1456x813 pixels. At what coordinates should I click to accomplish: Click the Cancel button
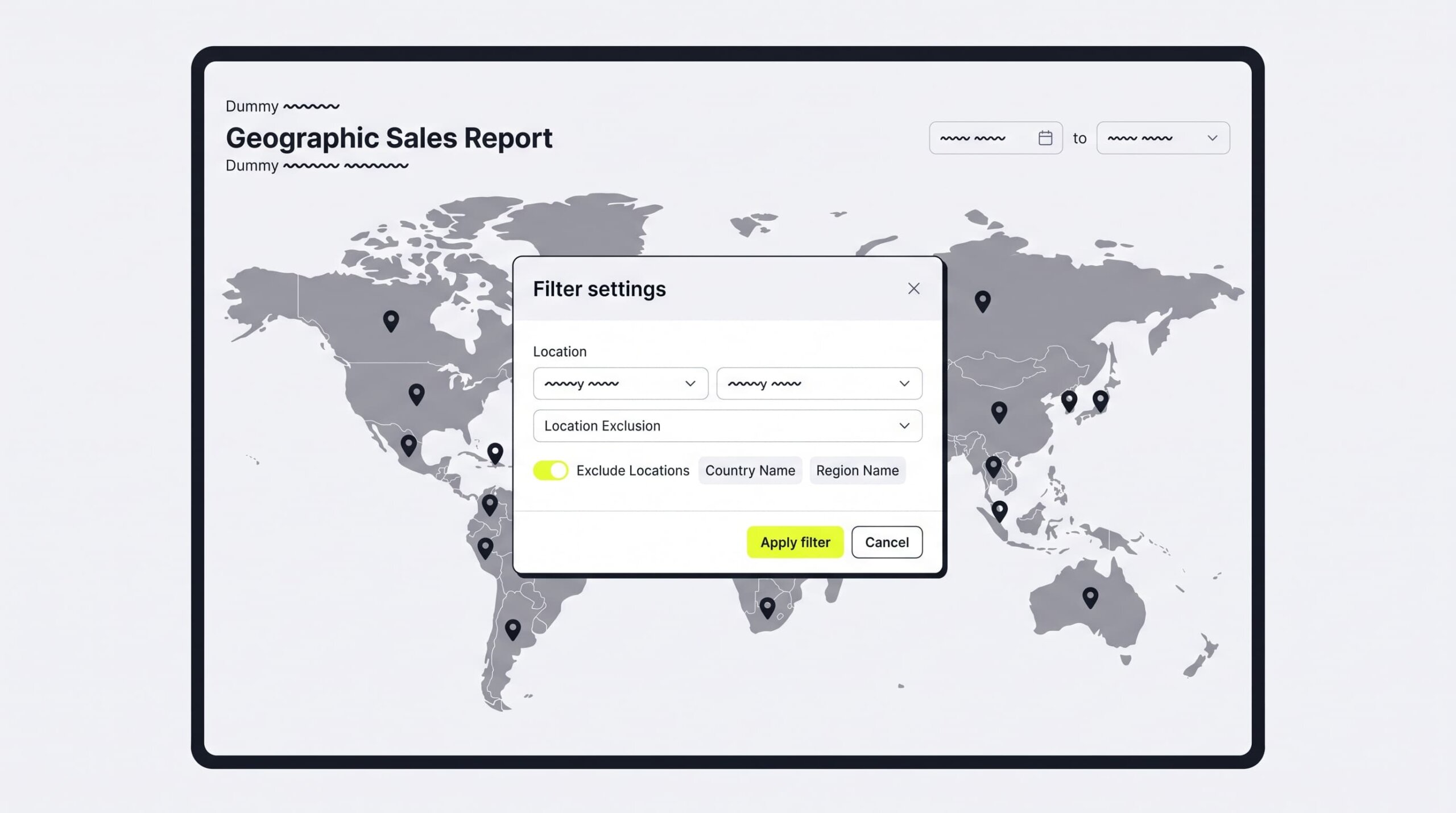pos(887,542)
